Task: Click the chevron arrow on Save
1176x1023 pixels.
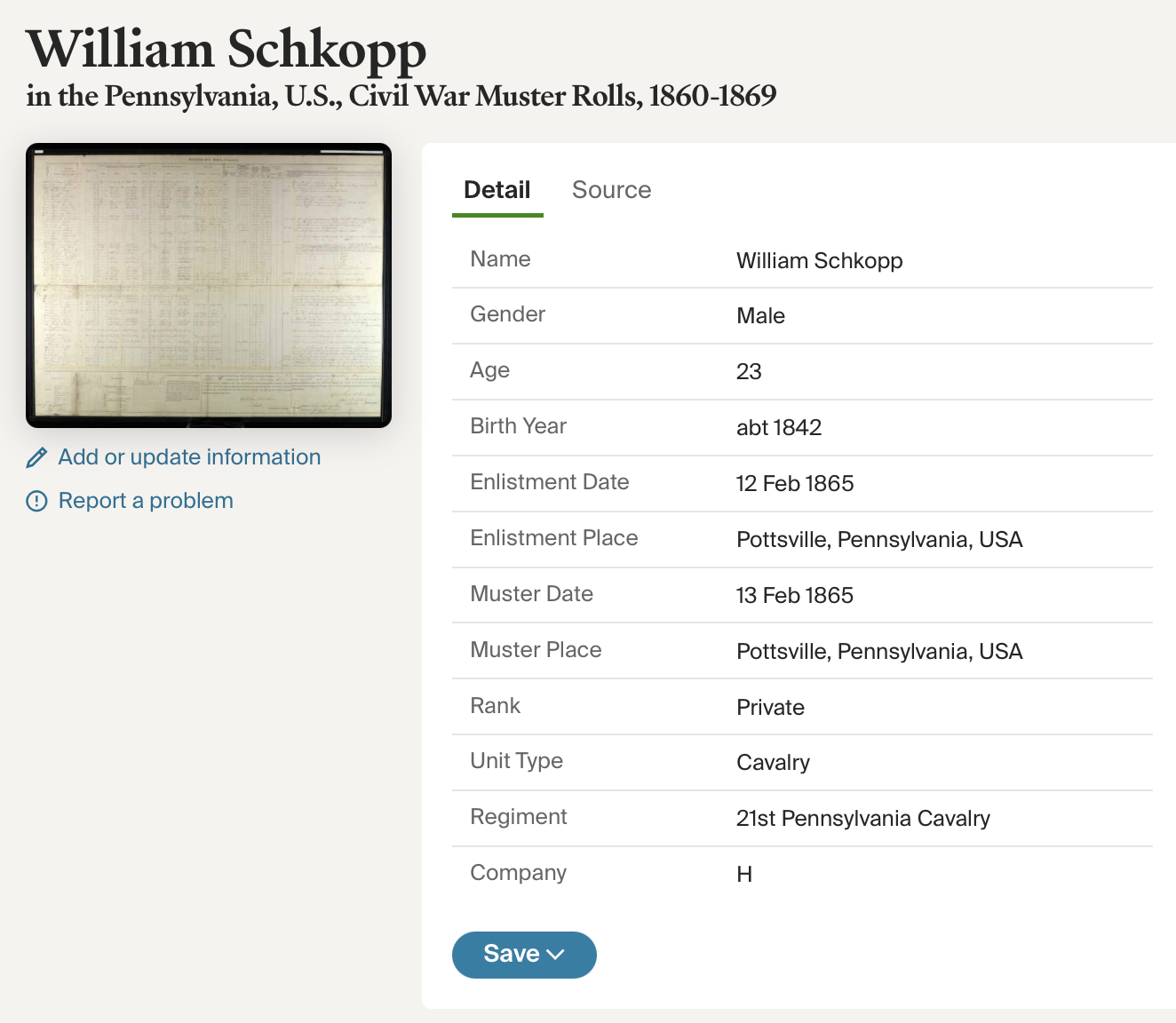Action: (x=556, y=955)
